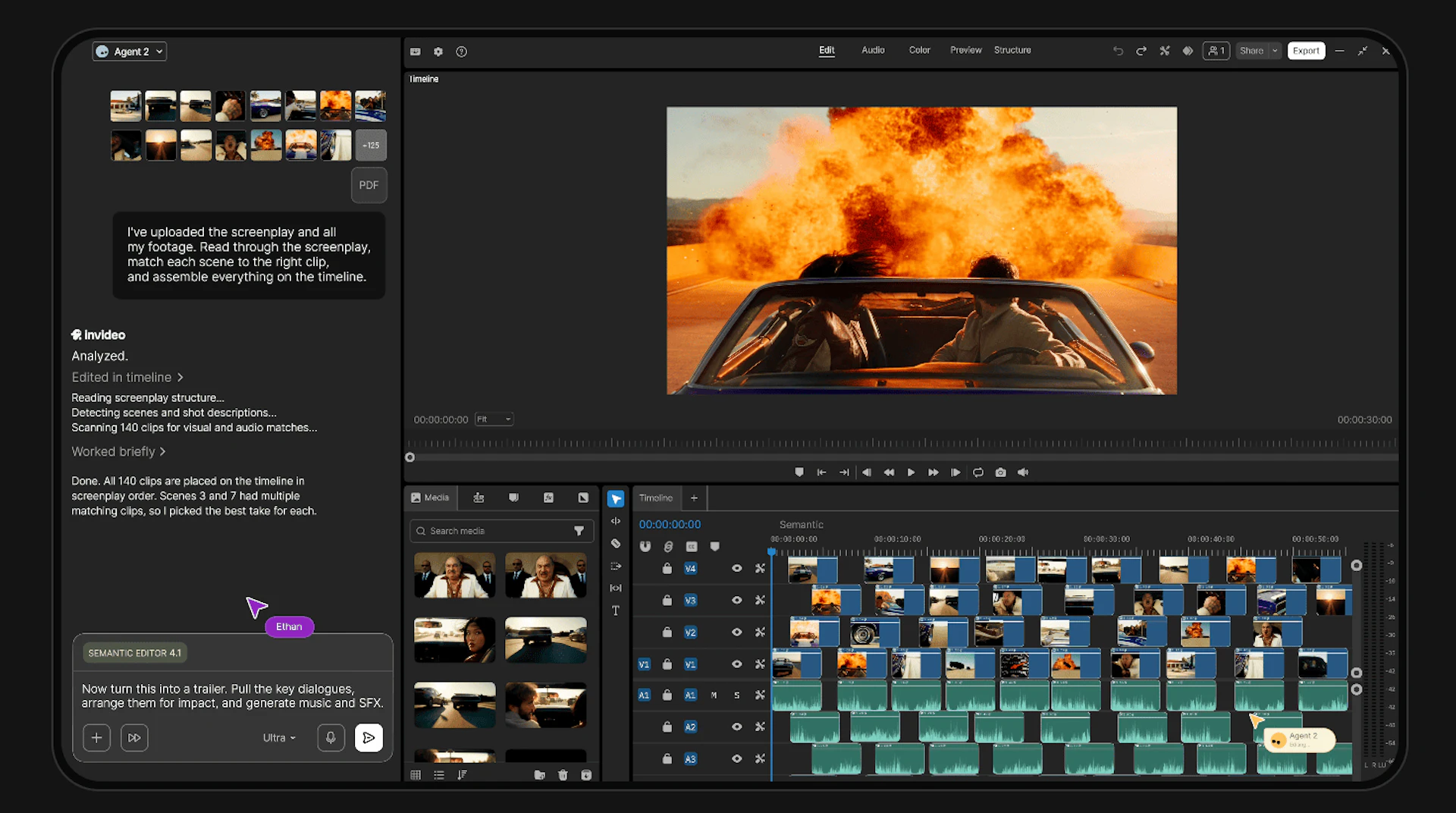
Task: Expand the Worked briefly section
Action: pyautogui.click(x=118, y=451)
